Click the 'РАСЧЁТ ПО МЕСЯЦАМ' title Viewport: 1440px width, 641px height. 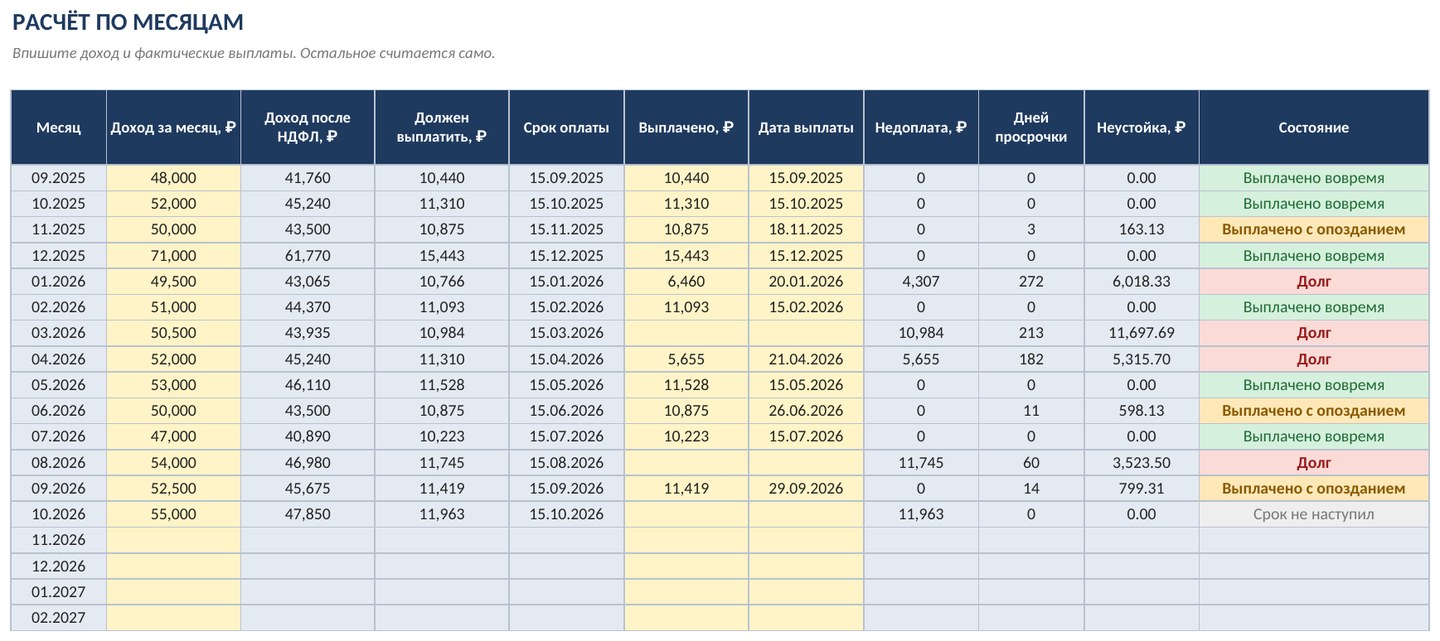(x=128, y=22)
